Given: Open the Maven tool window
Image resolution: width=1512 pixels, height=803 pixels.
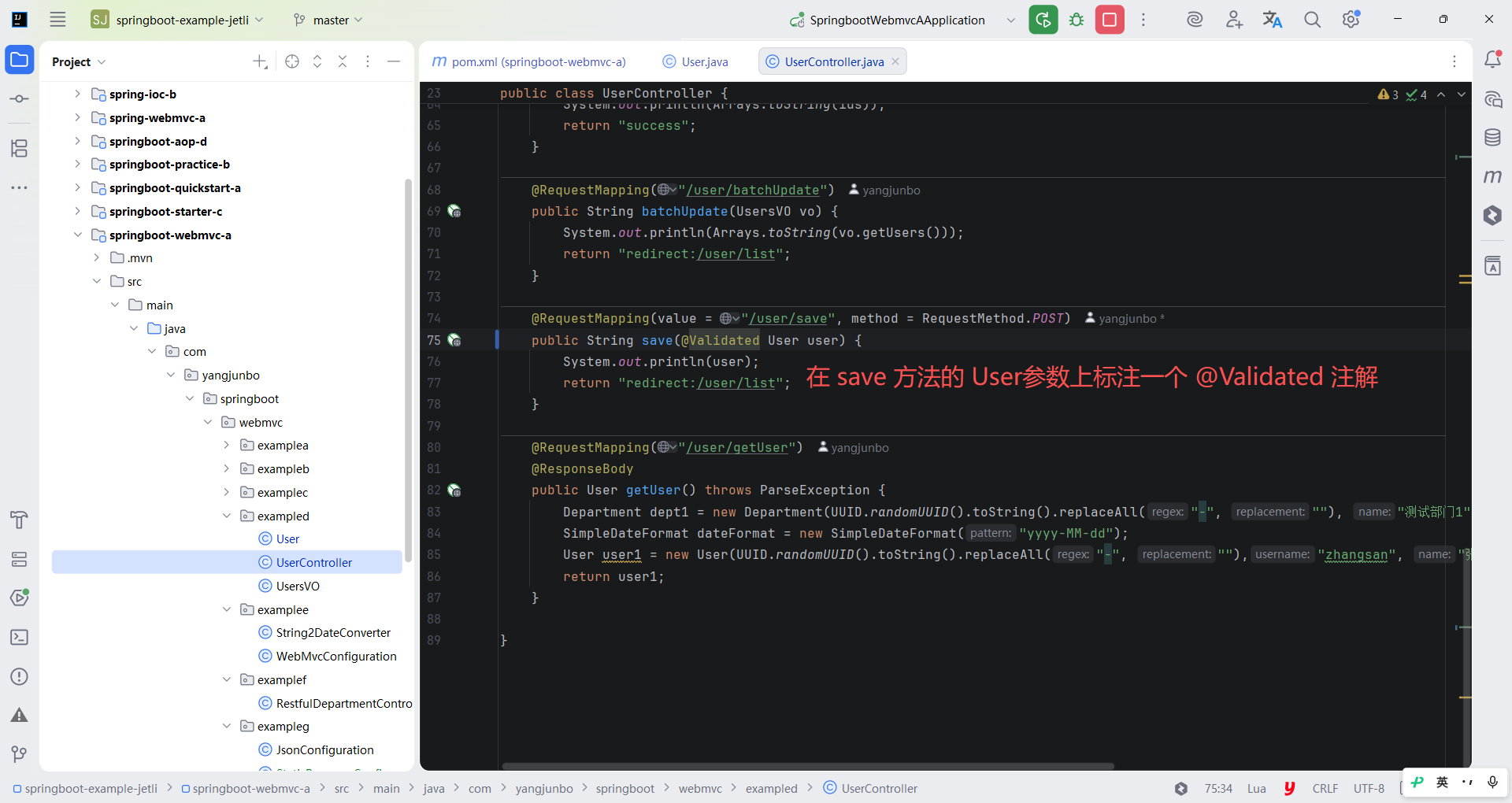Looking at the screenshot, I should point(1492,176).
